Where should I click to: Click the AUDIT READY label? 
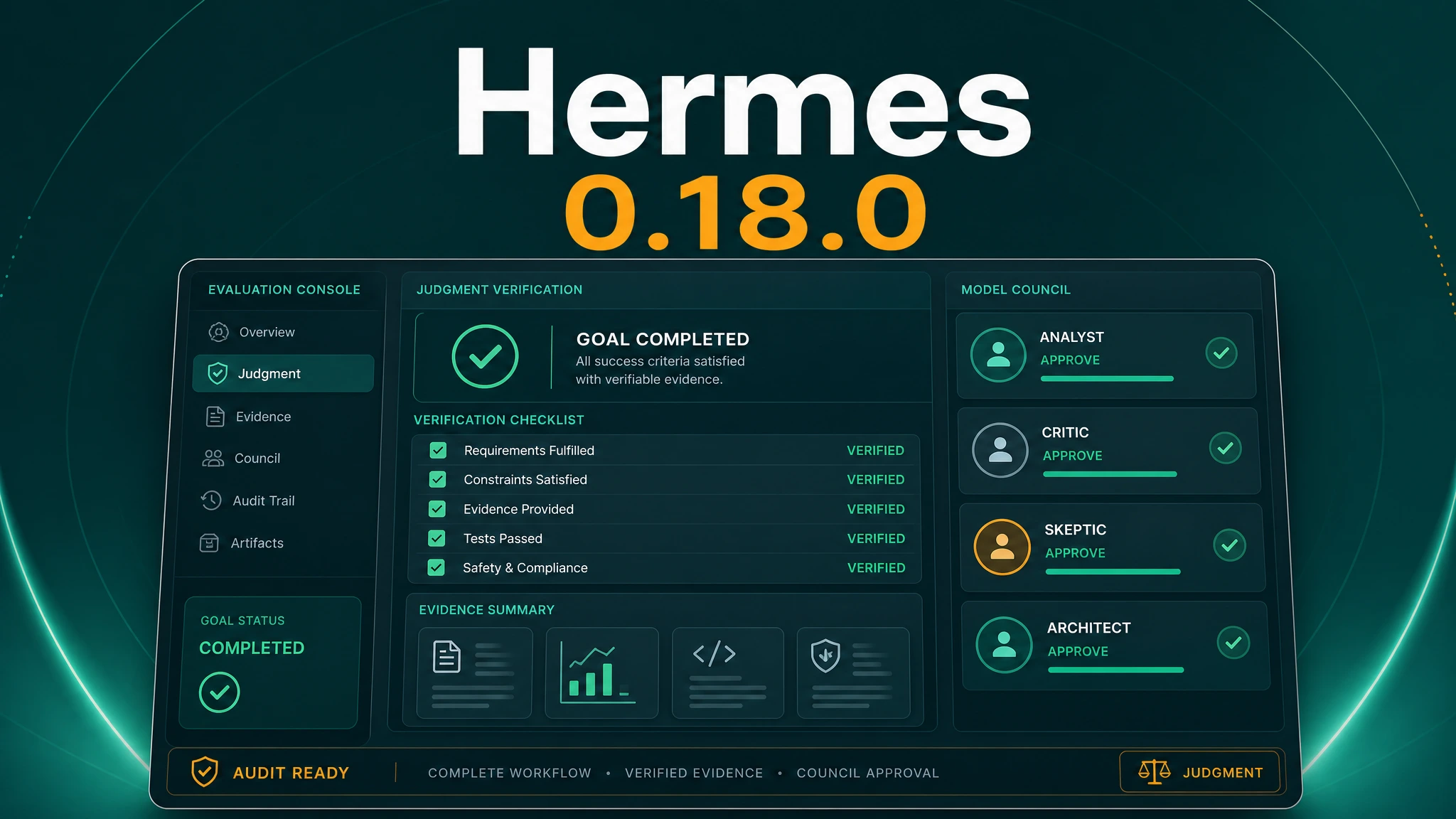coord(291,773)
